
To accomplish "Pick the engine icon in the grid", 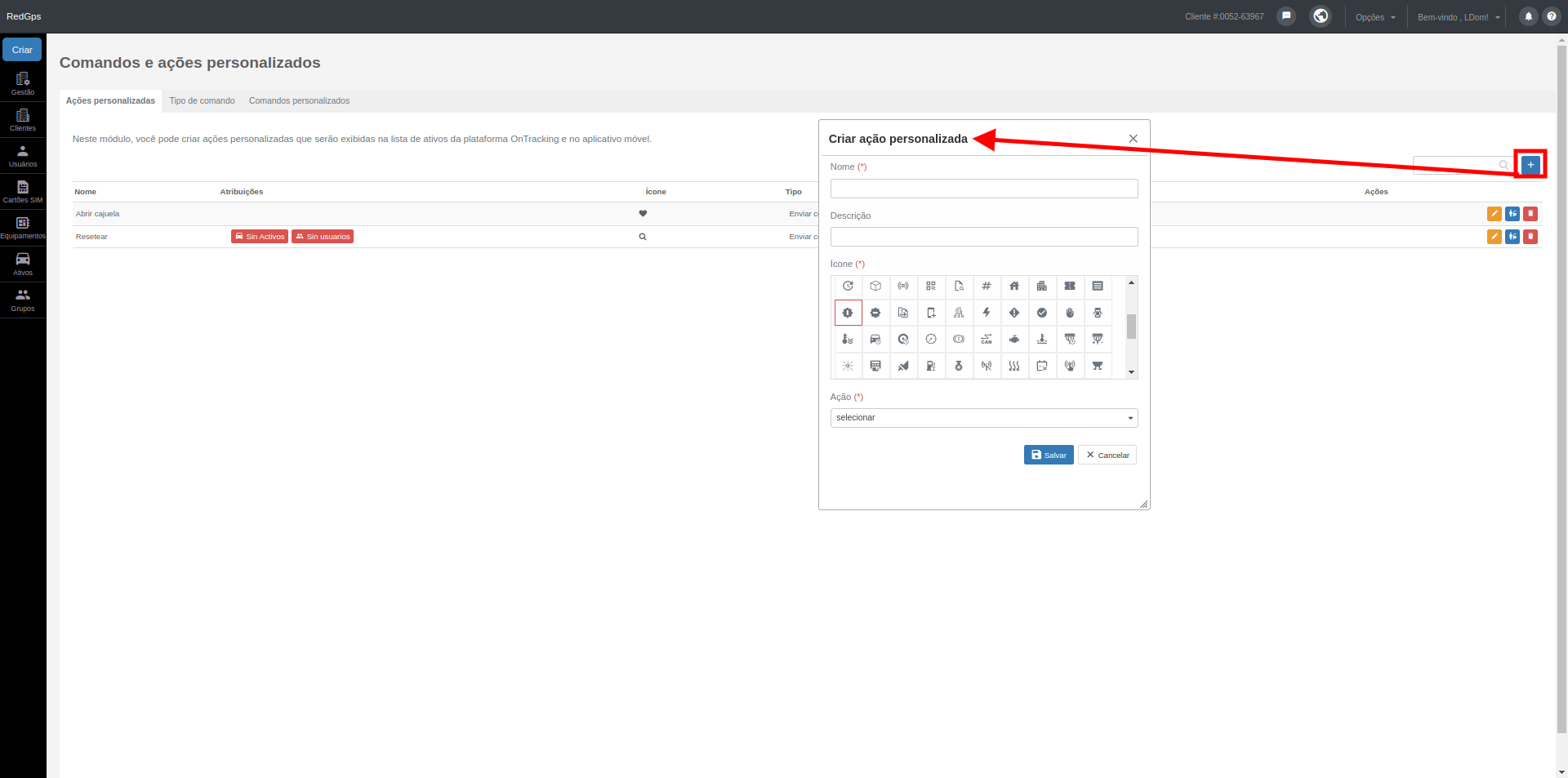I will (1014, 340).
